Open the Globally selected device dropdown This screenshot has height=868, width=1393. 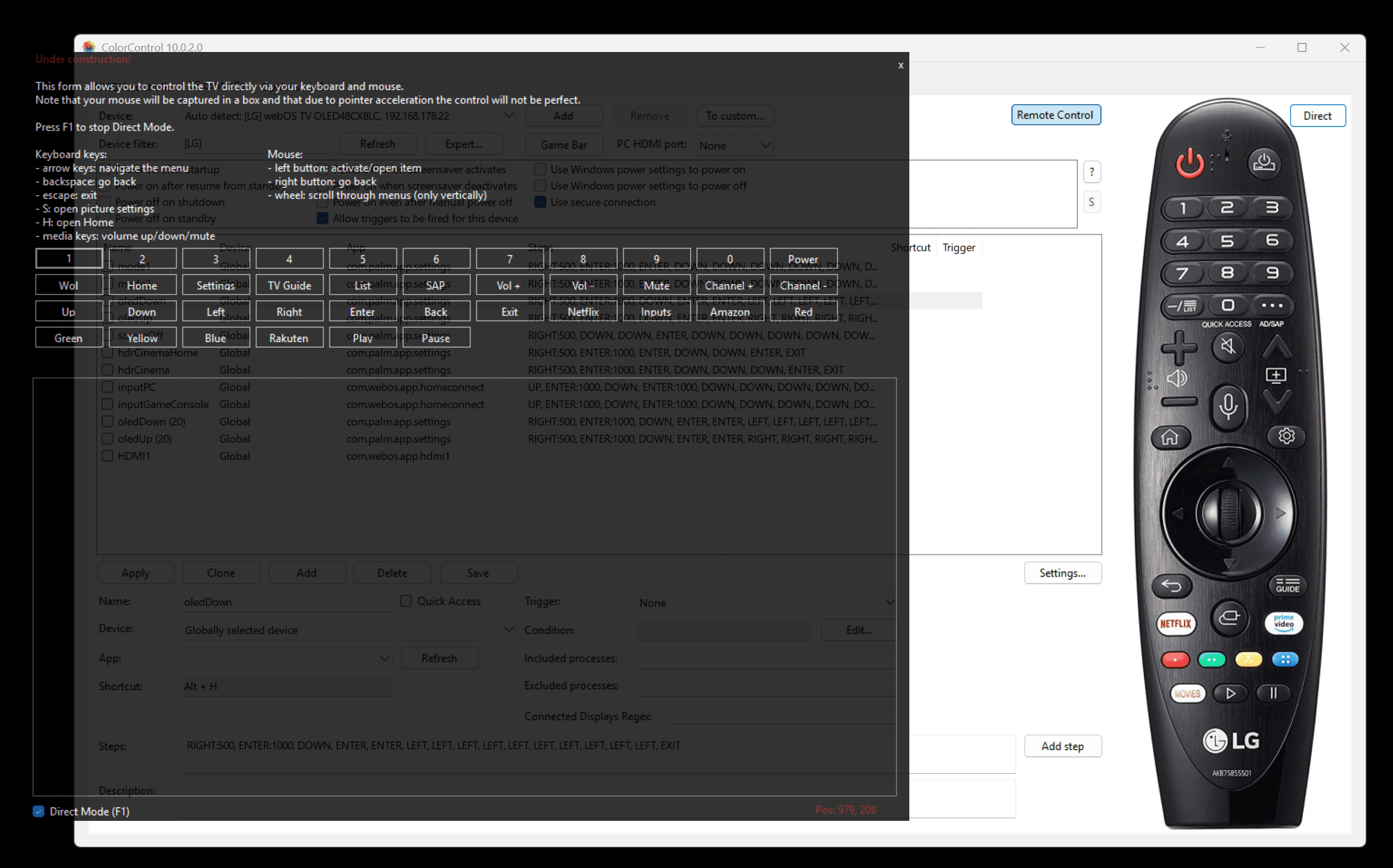point(349,630)
